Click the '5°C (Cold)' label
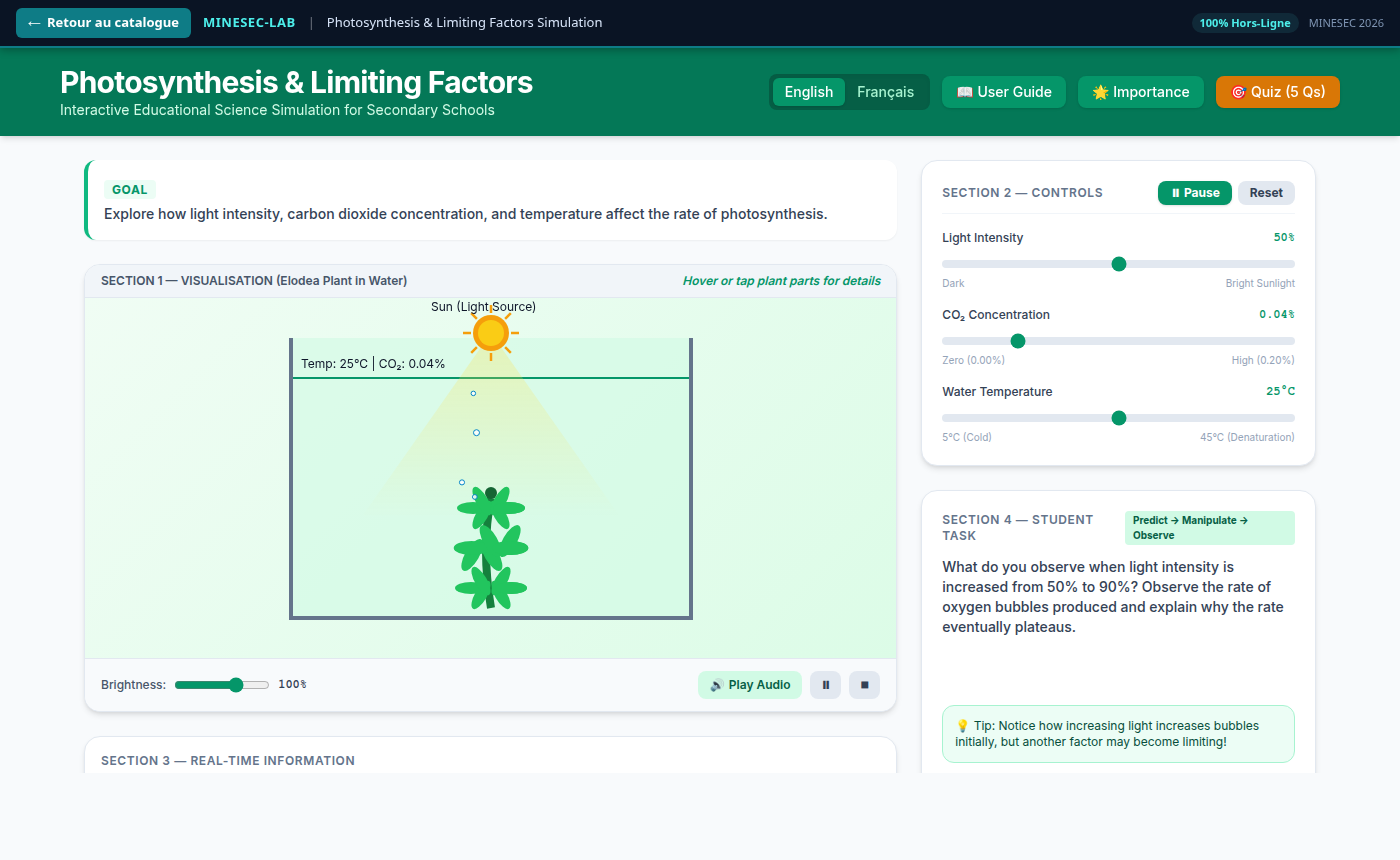This screenshot has height=860, width=1400. pos(967,438)
